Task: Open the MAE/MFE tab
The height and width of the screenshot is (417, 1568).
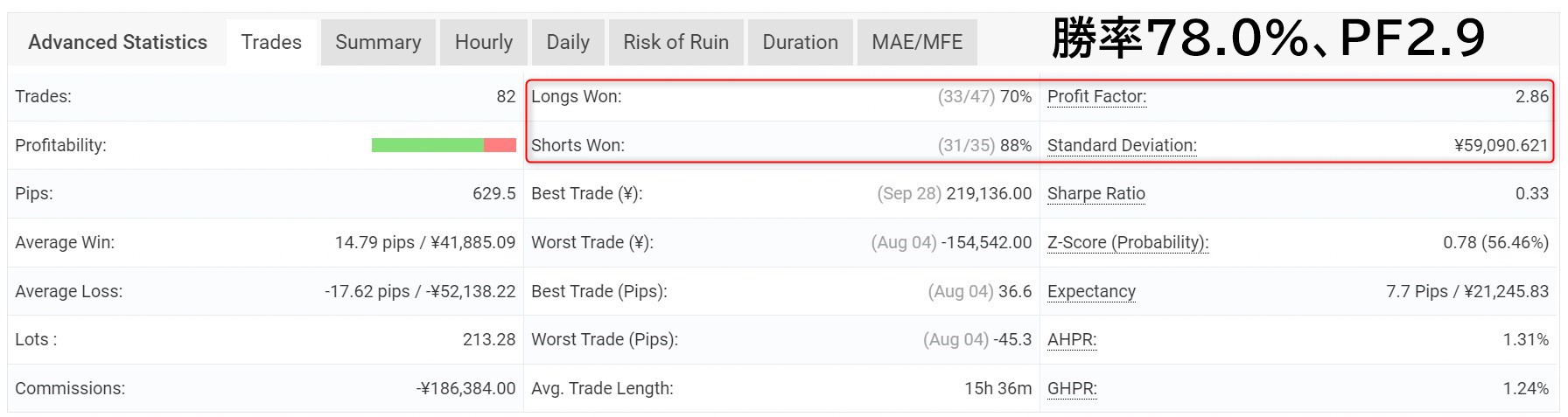Action: 917,42
